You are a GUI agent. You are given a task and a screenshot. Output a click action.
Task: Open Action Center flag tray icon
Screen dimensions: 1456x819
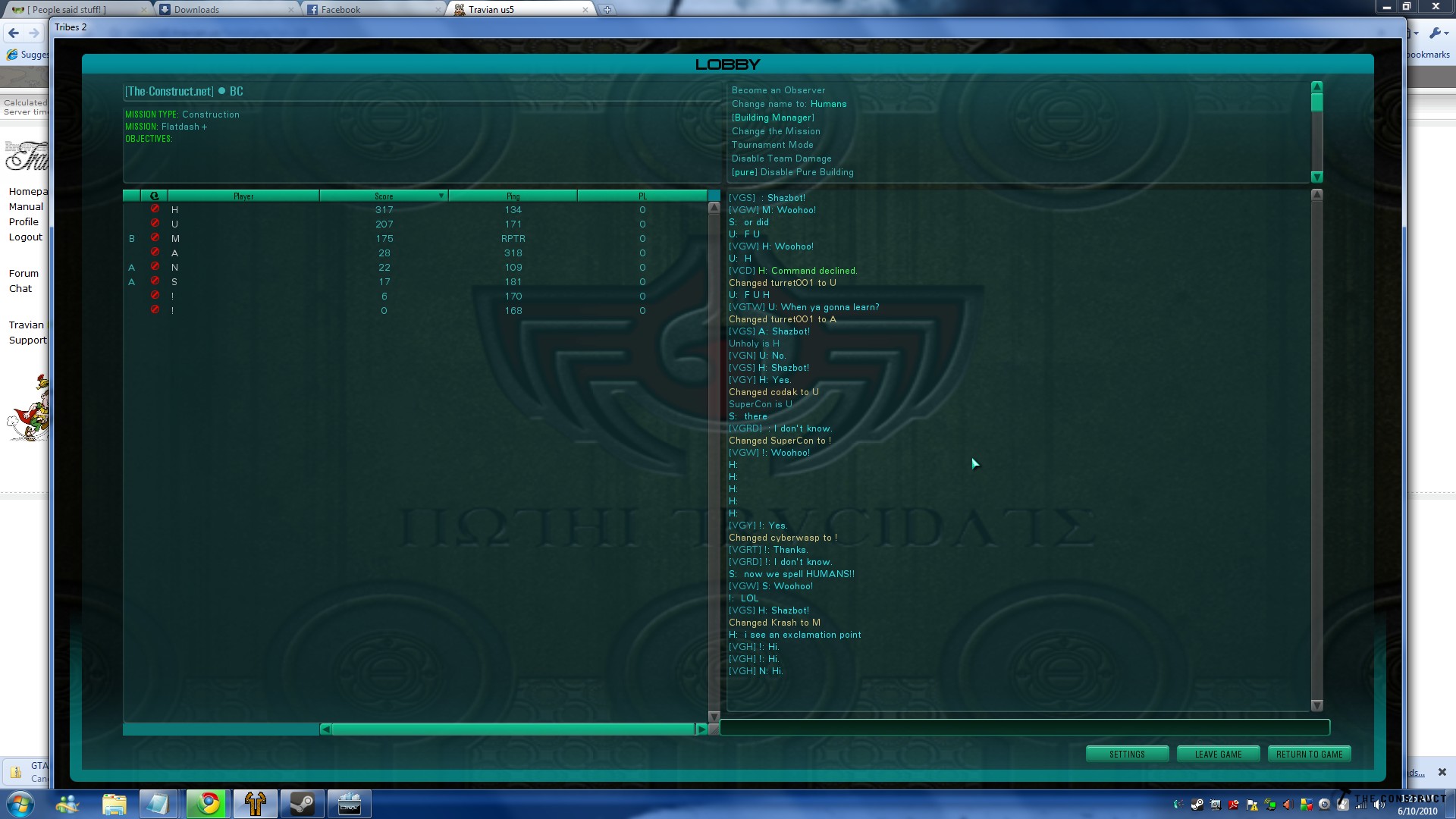[x=1252, y=804]
